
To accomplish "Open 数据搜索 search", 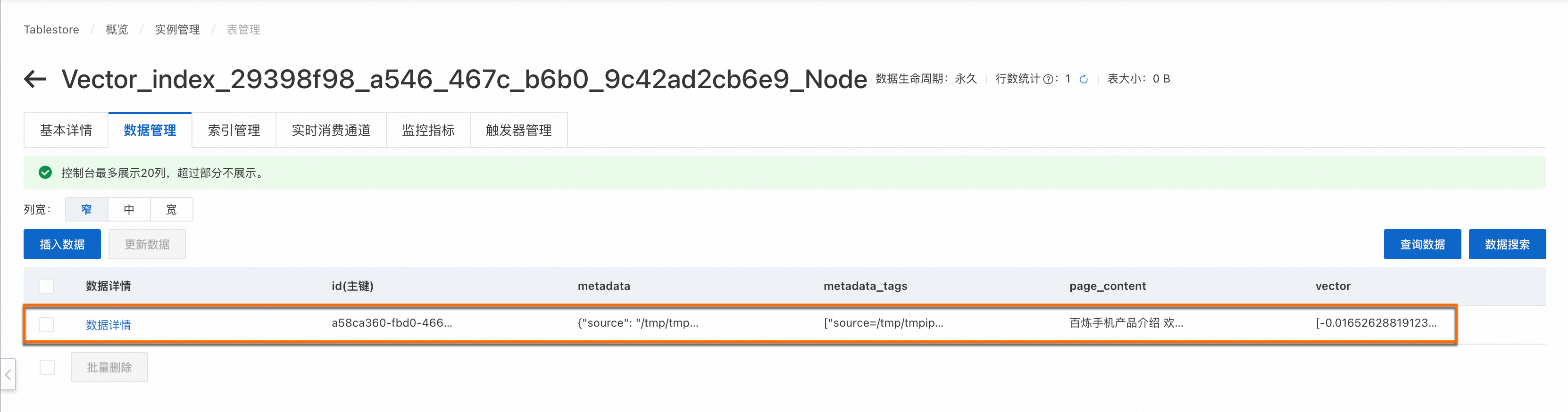I will tap(1507, 244).
